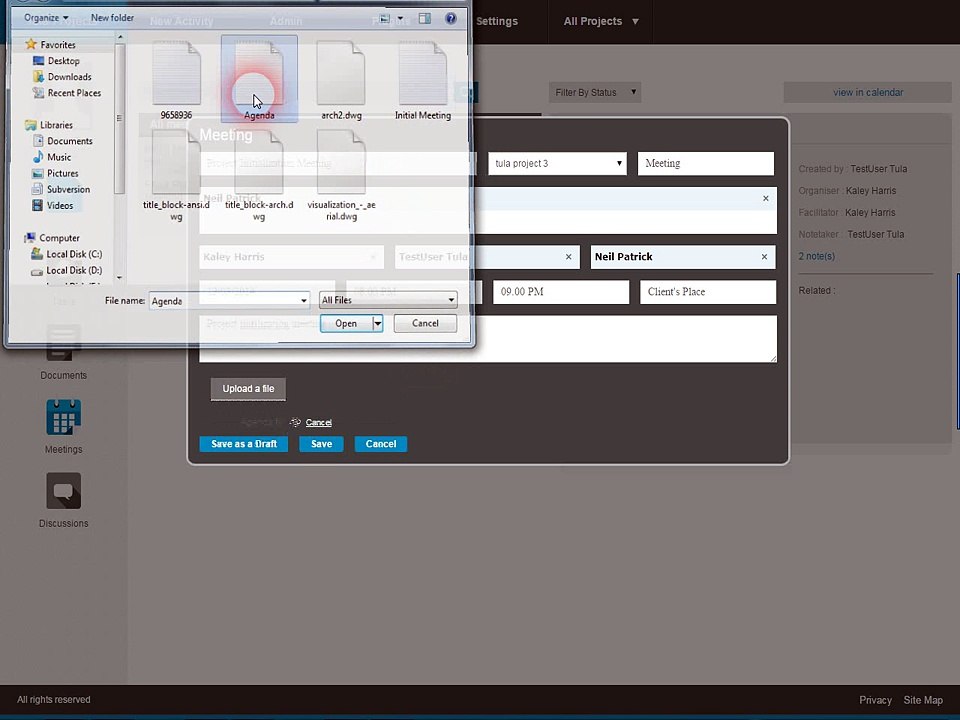Cancel the Agenda file upload link
The width and height of the screenshot is (960, 720).
[318, 422]
